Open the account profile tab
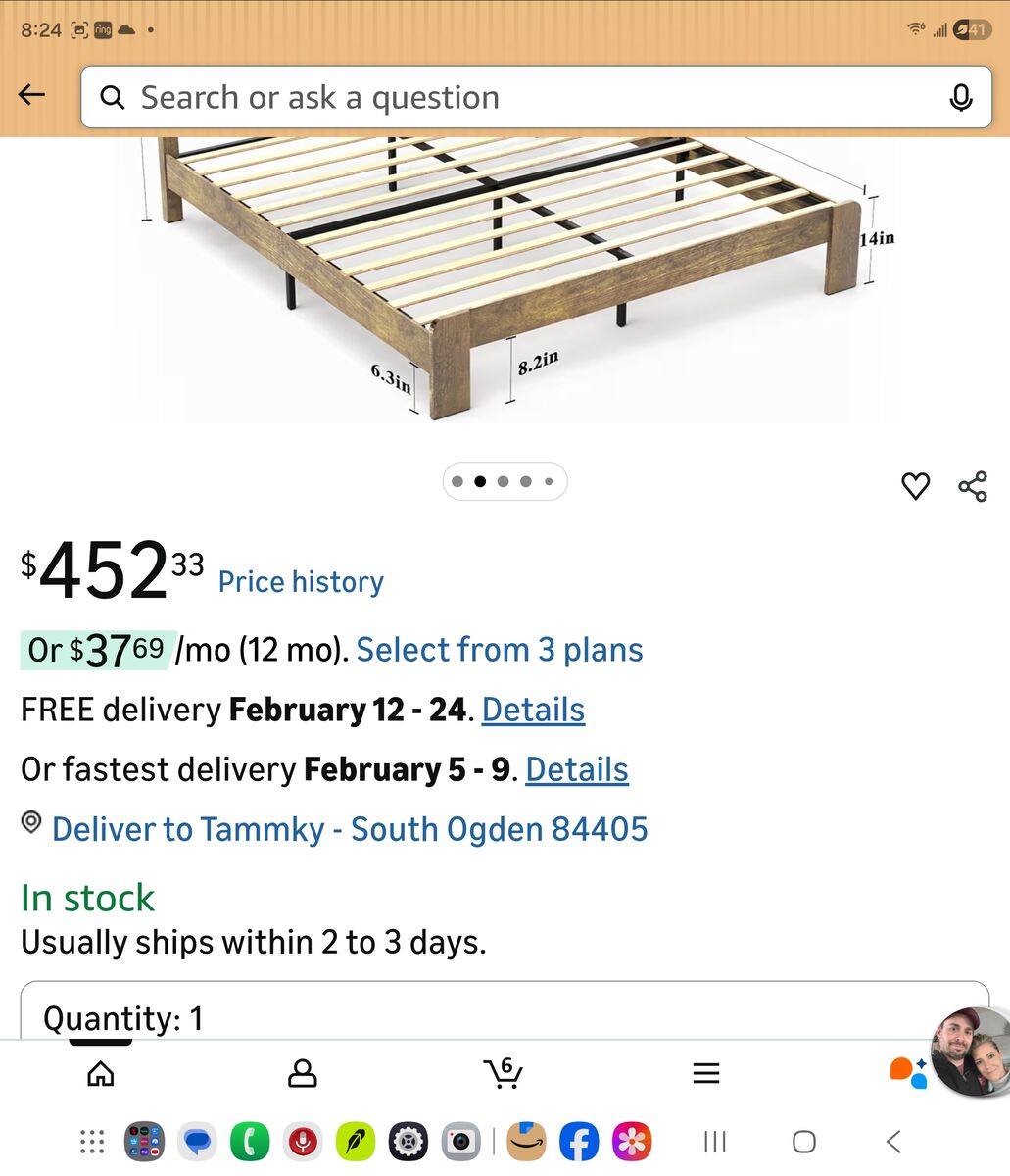The height and width of the screenshot is (1176, 1010). point(303,1074)
